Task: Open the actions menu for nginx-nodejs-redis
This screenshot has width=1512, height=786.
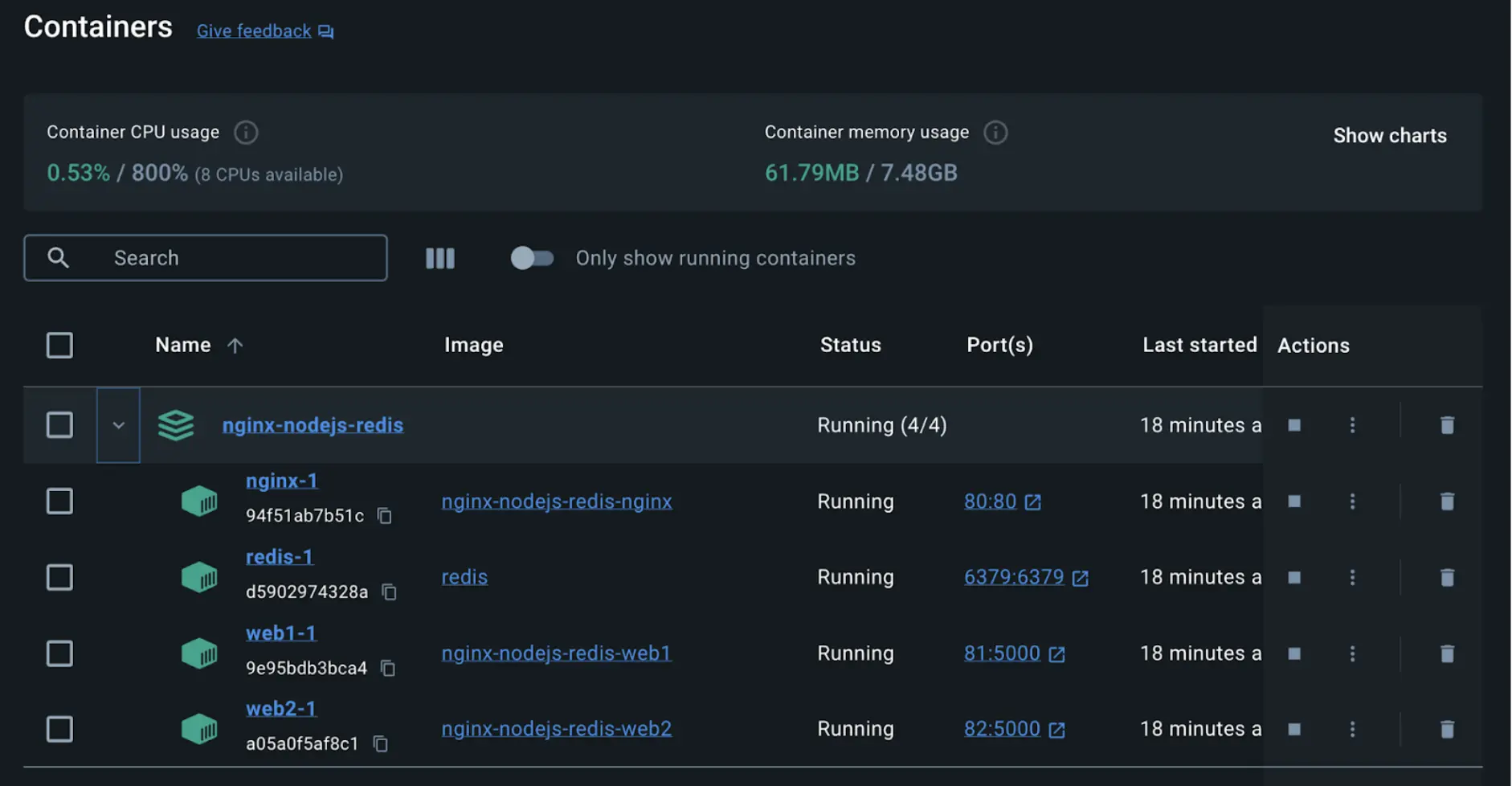Action: coord(1352,424)
